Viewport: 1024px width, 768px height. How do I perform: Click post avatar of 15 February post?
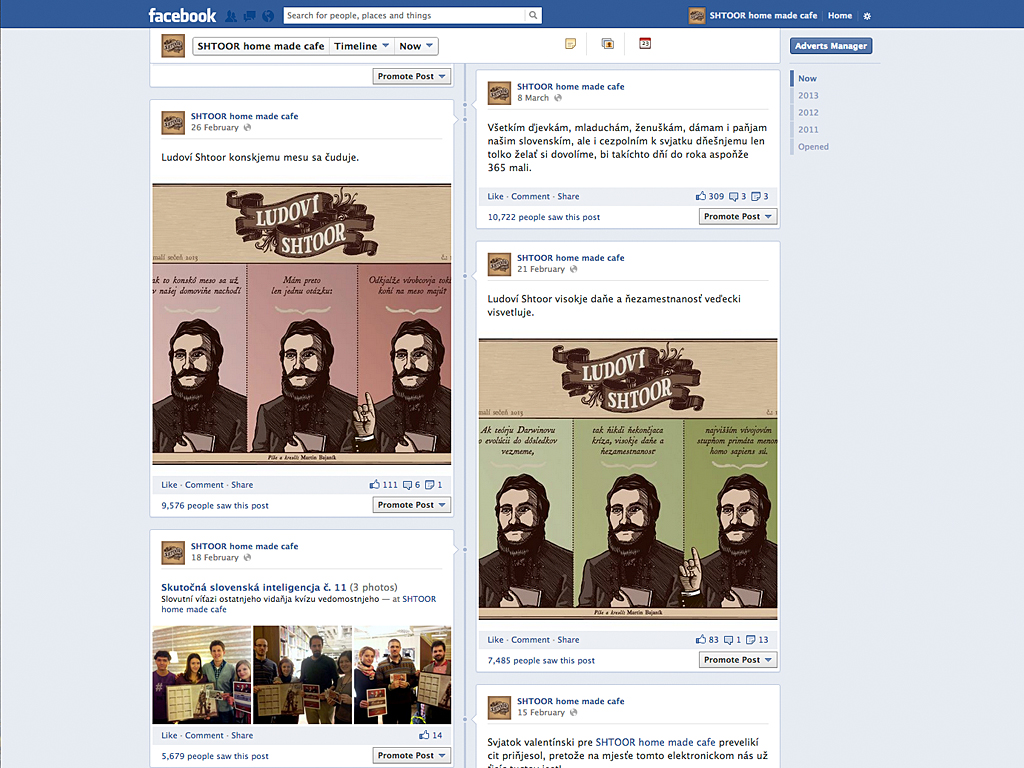tap(500, 708)
